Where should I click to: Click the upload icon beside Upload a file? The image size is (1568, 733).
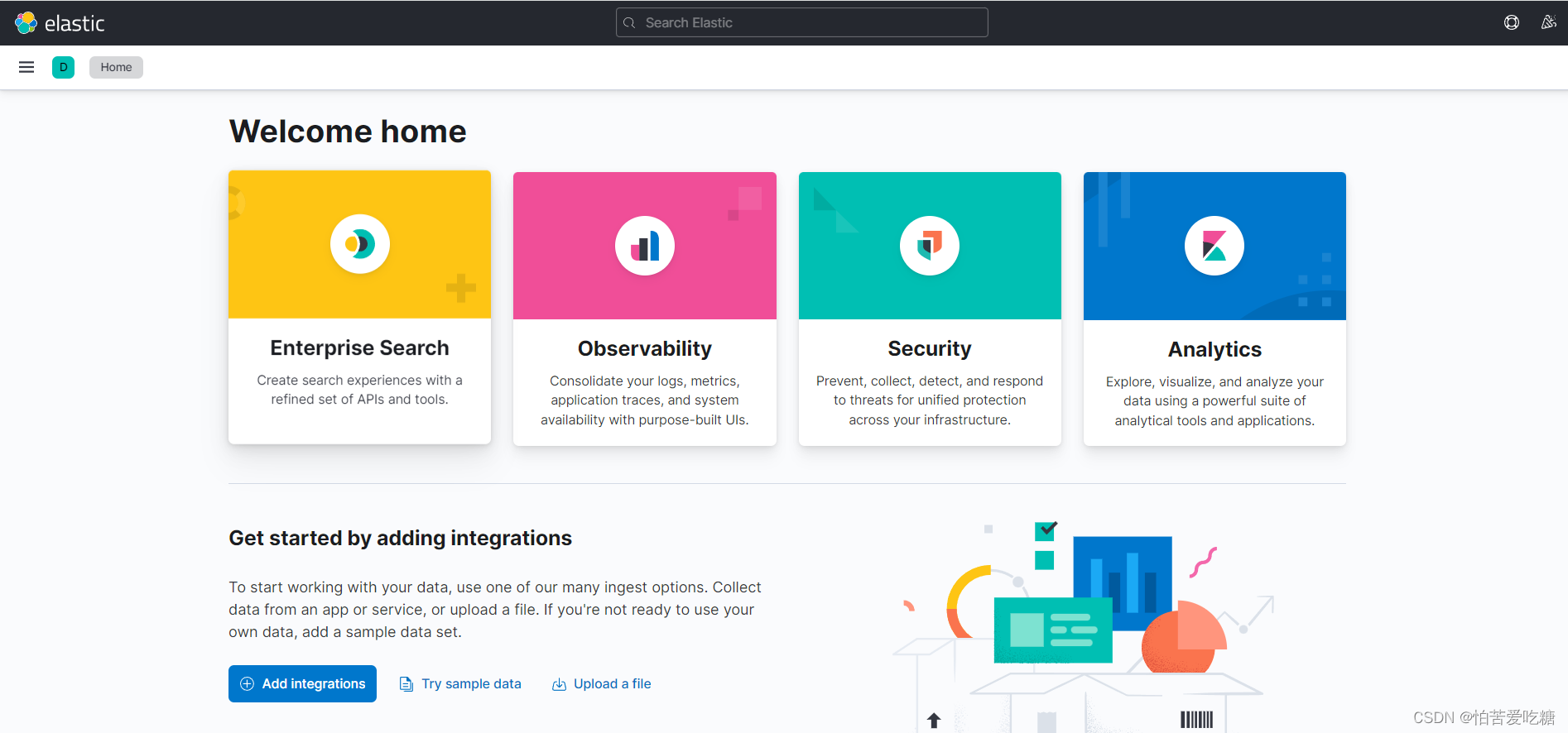point(559,684)
